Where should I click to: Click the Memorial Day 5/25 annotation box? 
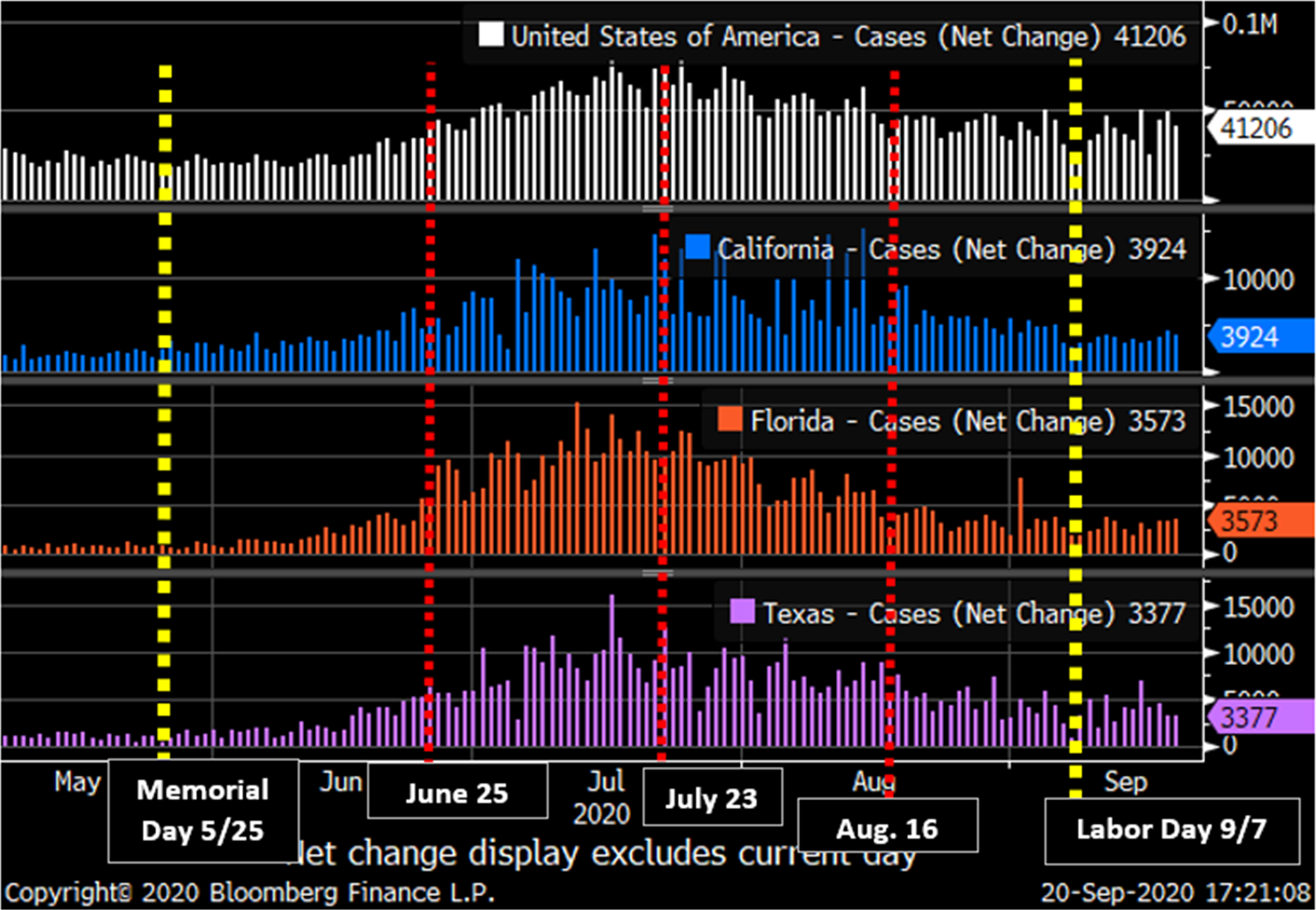(203, 810)
